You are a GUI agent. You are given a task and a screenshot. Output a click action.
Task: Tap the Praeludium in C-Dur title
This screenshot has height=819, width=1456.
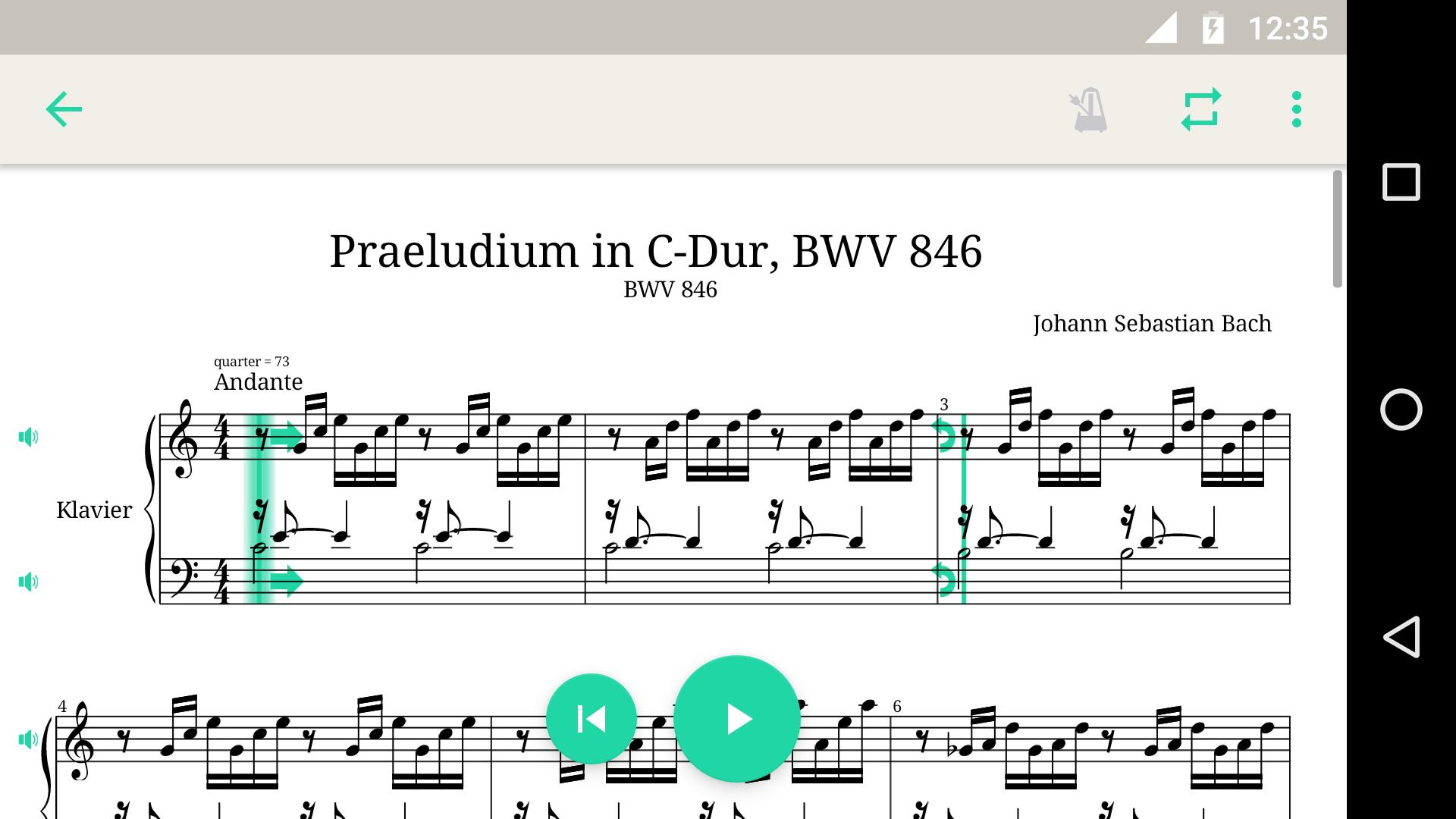(x=656, y=251)
